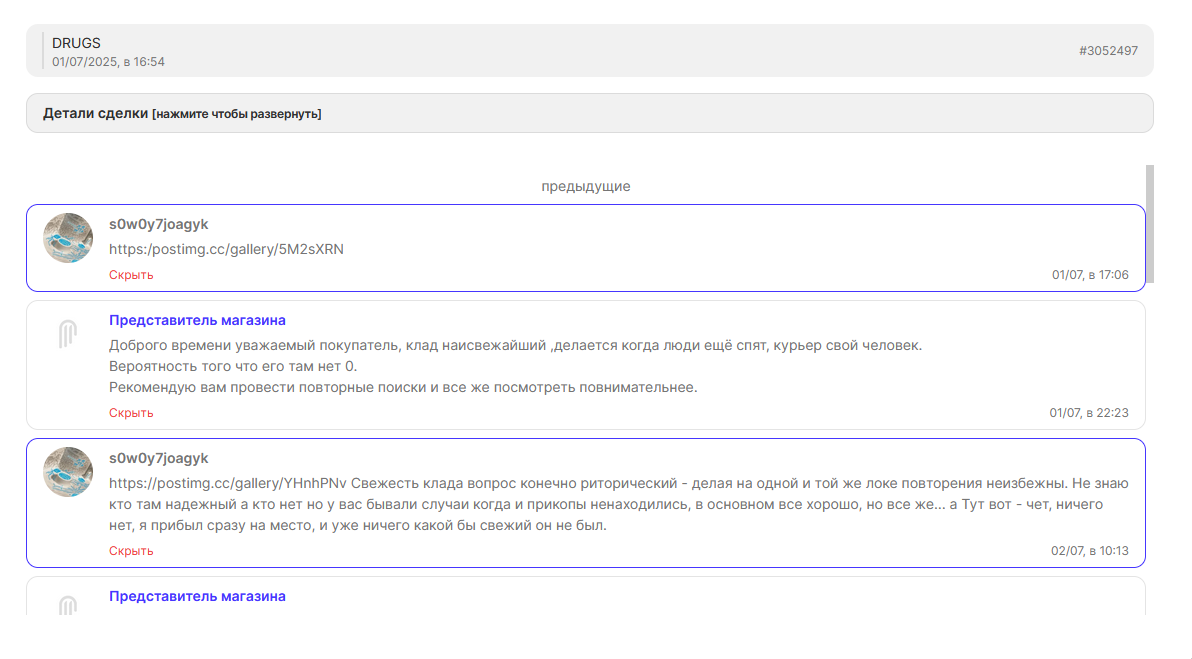Click timestamp 02/07, в 10:13
The height and width of the screenshot is (659, 1192).
(x=1089, y=551)
